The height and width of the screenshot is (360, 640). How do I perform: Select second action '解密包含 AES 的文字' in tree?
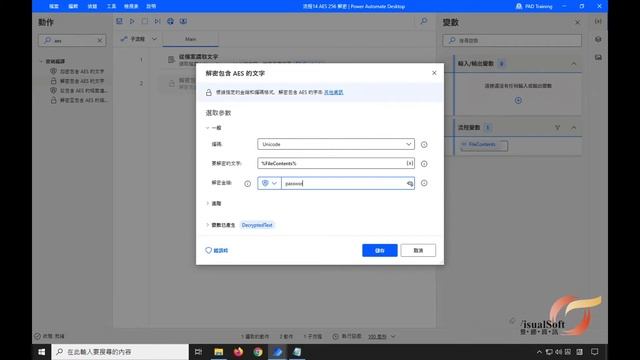click(x=78, y=81)
